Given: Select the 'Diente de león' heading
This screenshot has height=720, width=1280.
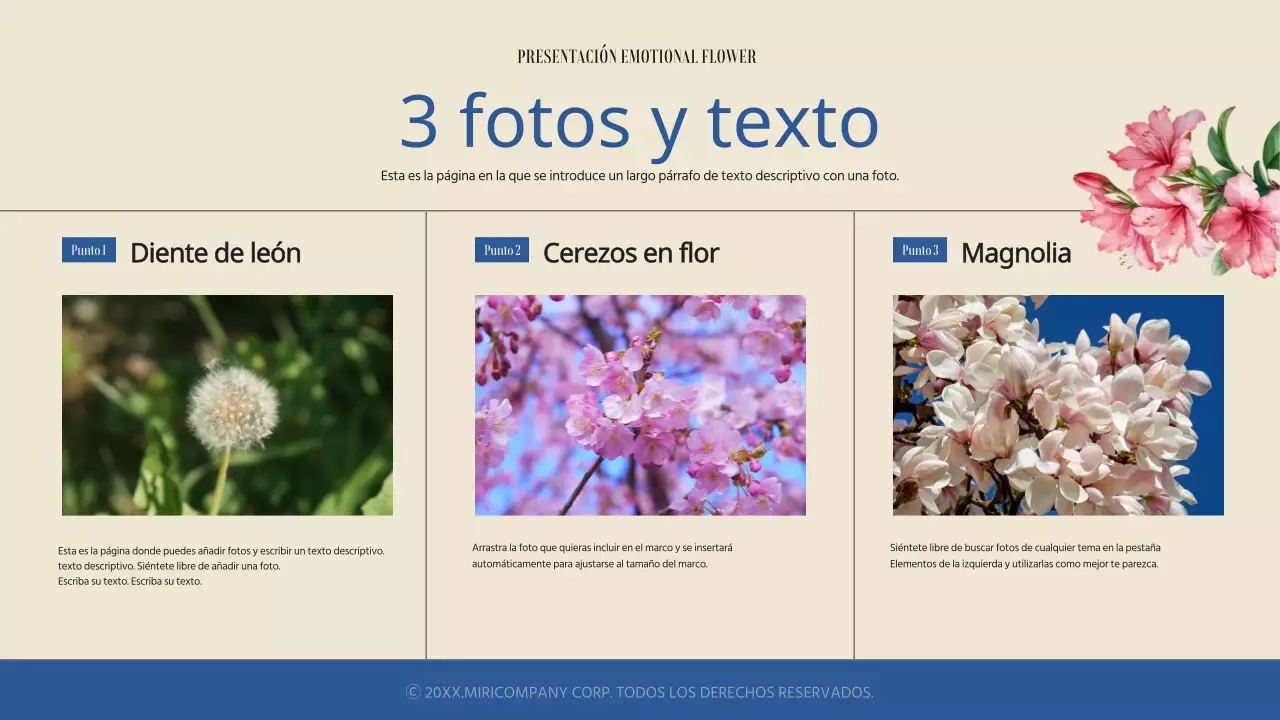Looking at the screenshot, I should (215, 253).
